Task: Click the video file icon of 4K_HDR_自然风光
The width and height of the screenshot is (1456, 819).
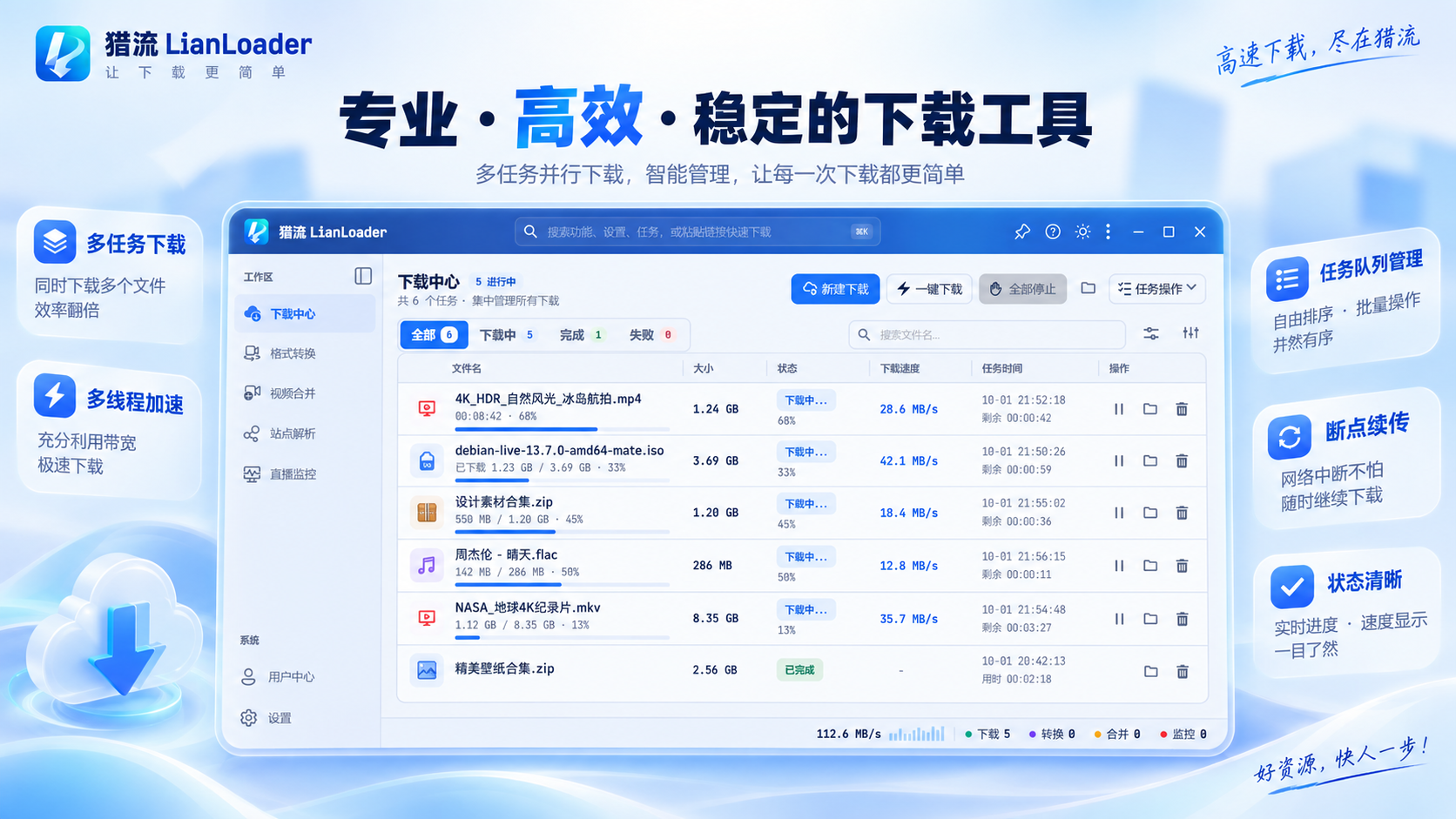Action: [427, 408]
